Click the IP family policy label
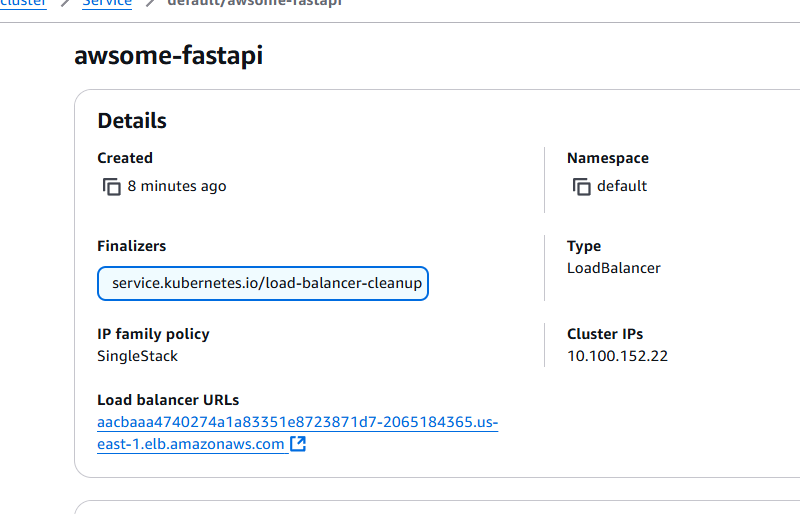This screenshot has height=514, width=800. coord(154,334)
